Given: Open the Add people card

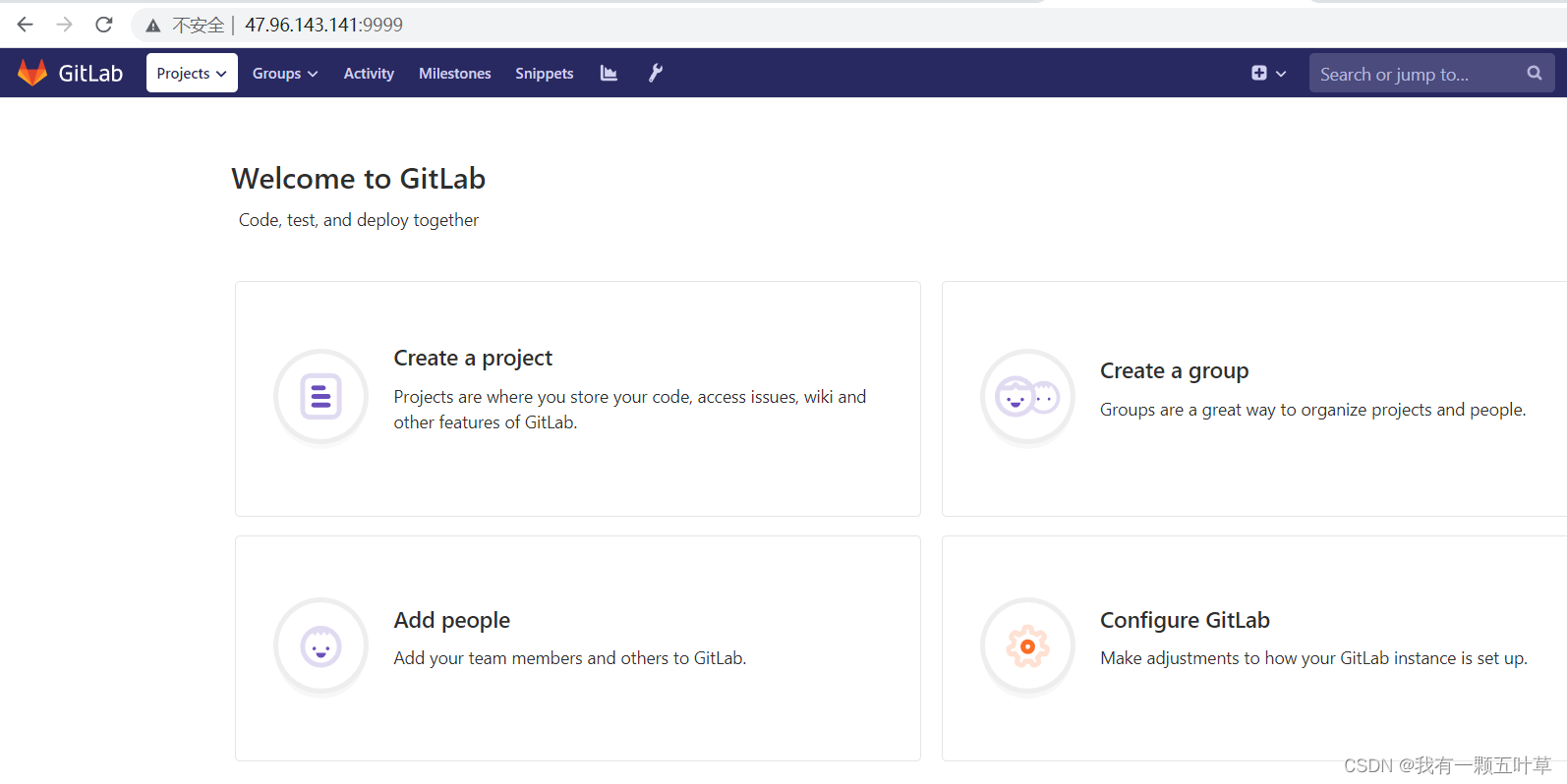Looking at the screenshot, I should tap(578, 648).
